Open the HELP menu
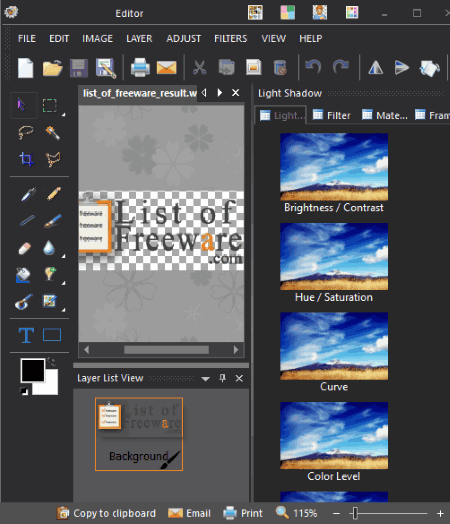 [311, 38]
